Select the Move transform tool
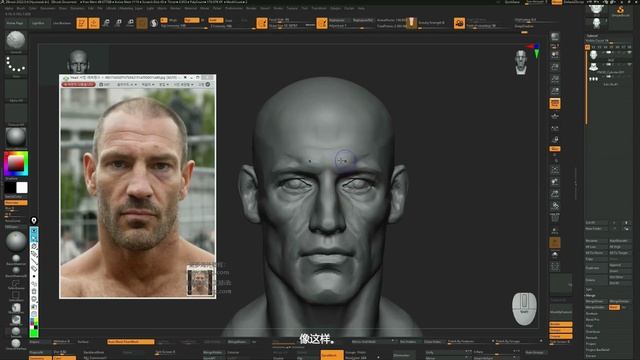This screenshot has height=360, width=640. [x=106, y=23]
